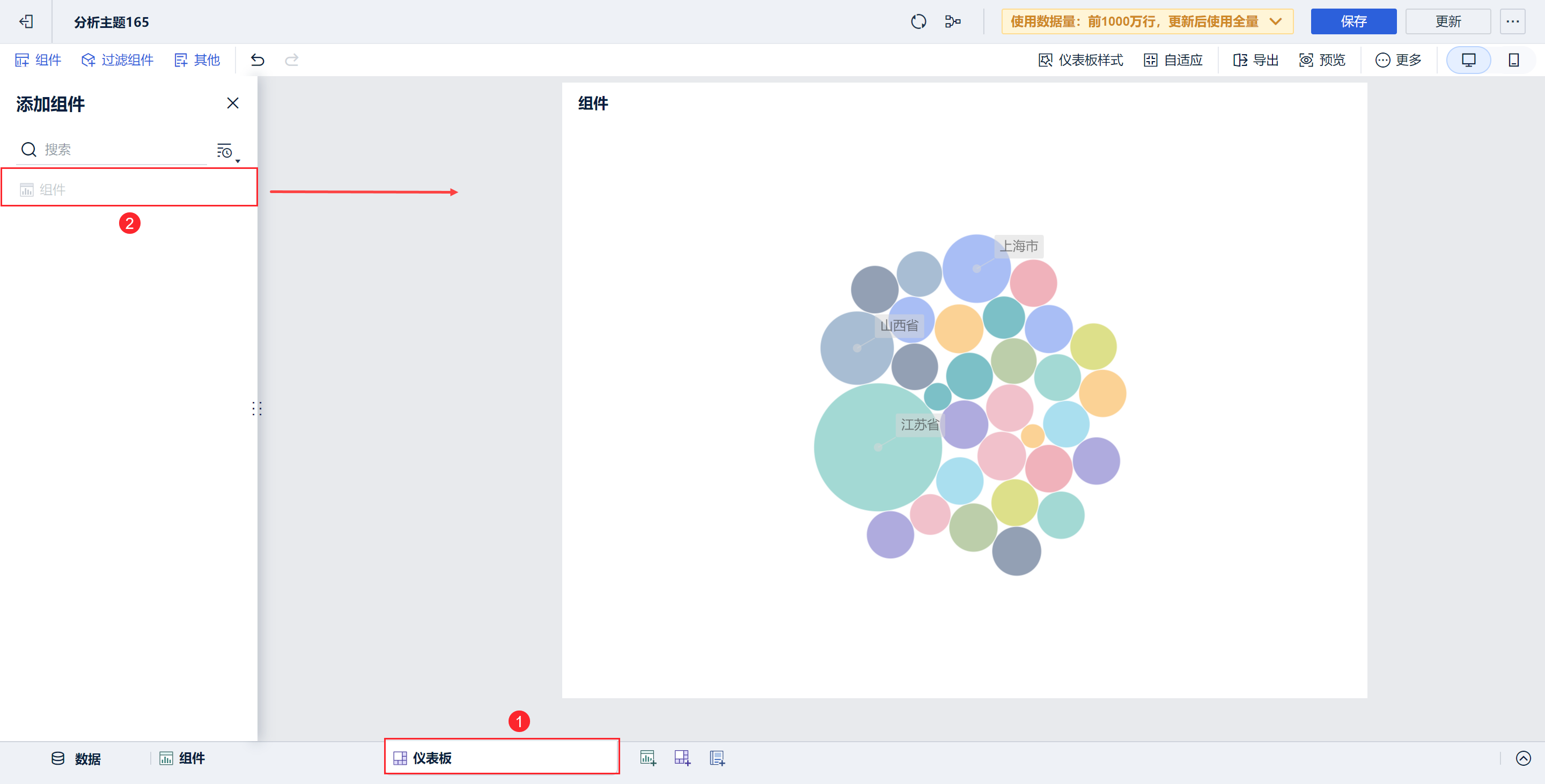Click the back/exit icon at top left

tap(26, 21)
